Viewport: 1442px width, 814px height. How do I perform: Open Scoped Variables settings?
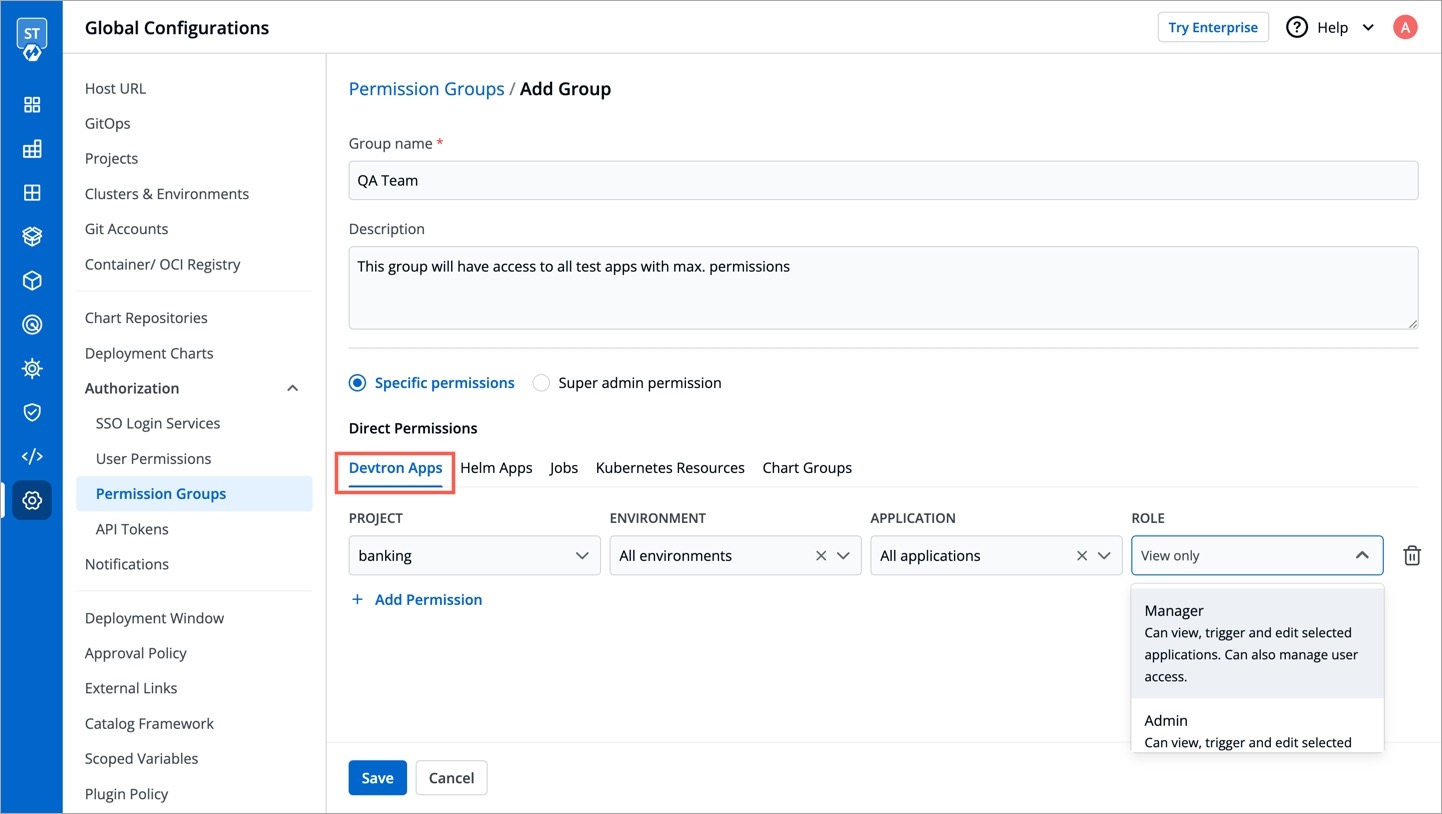(x=141, y=758)
